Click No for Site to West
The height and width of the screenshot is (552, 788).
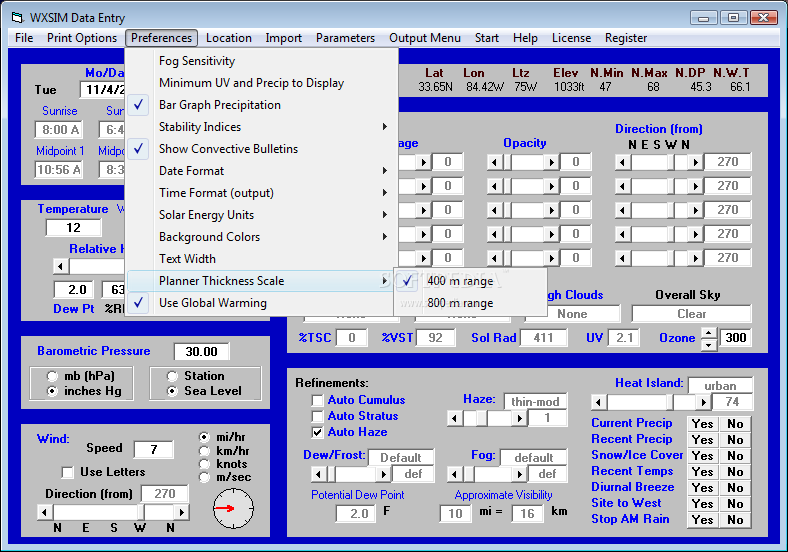coord(735,504)
